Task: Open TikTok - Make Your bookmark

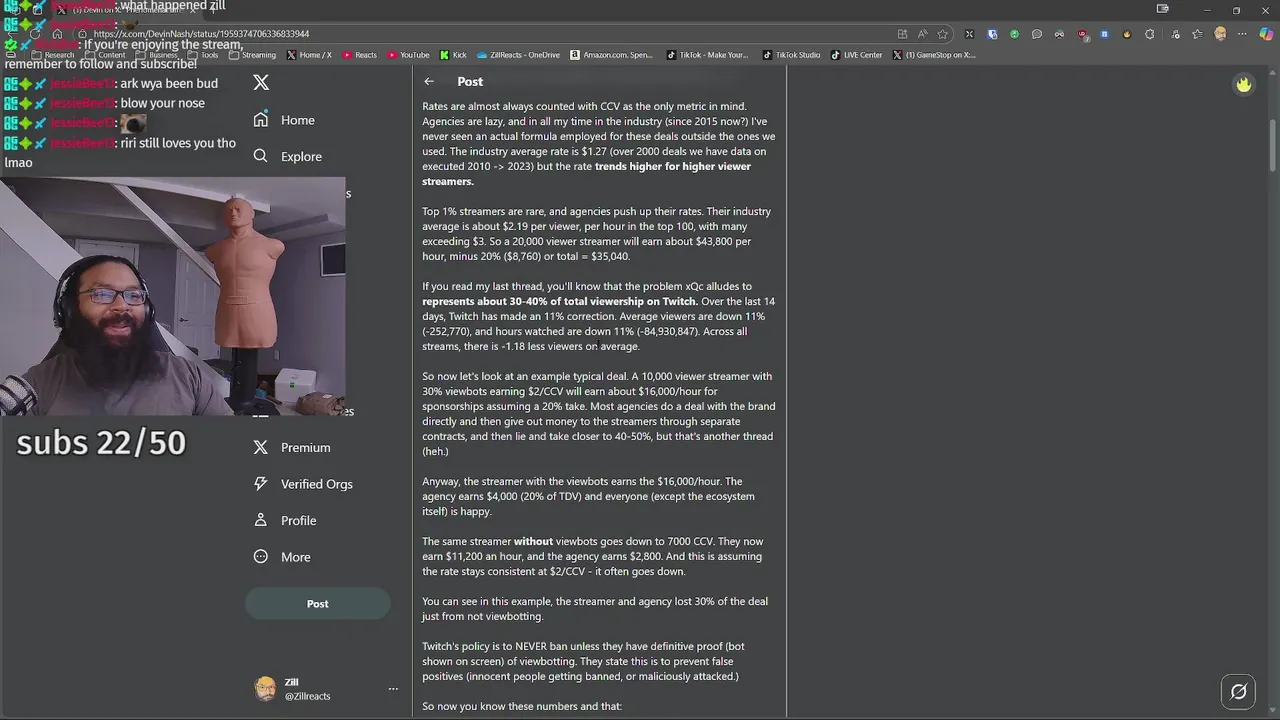Action: click(707, 55)
